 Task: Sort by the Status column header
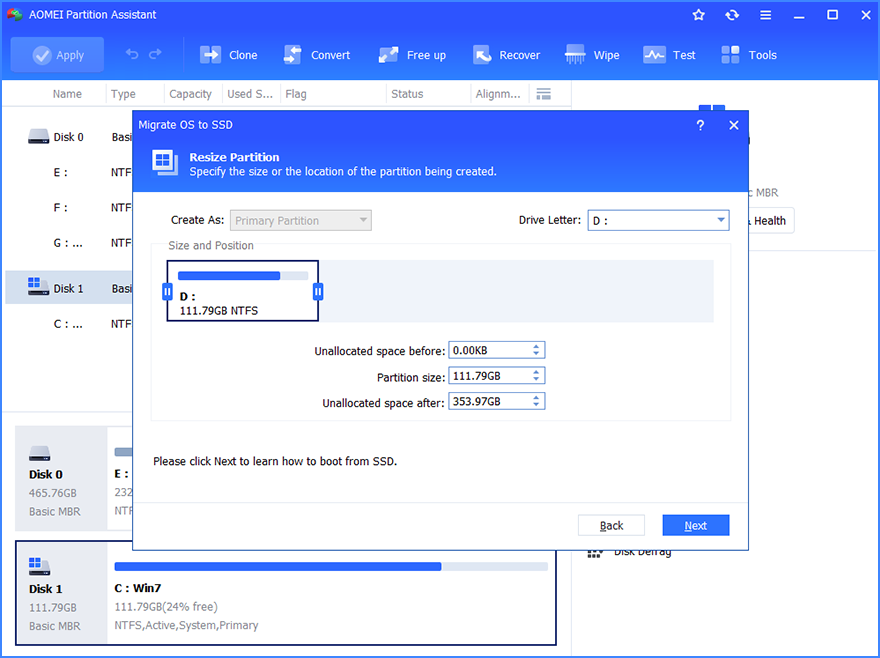[407, 94]
